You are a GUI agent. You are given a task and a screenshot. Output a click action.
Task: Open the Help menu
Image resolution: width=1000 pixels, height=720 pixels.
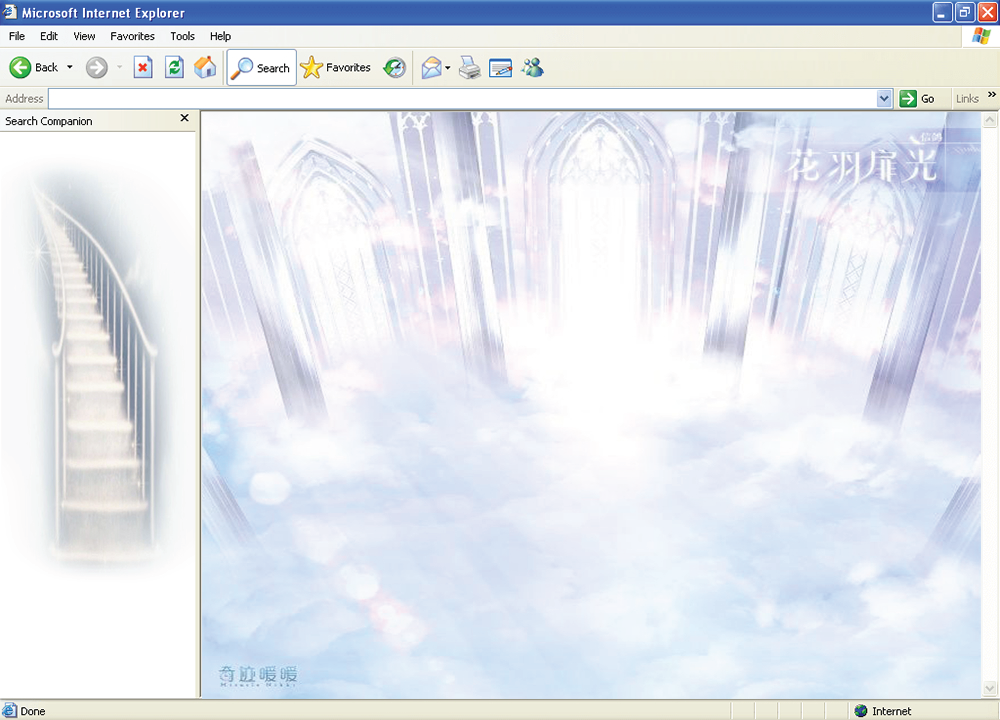point(220,36)
